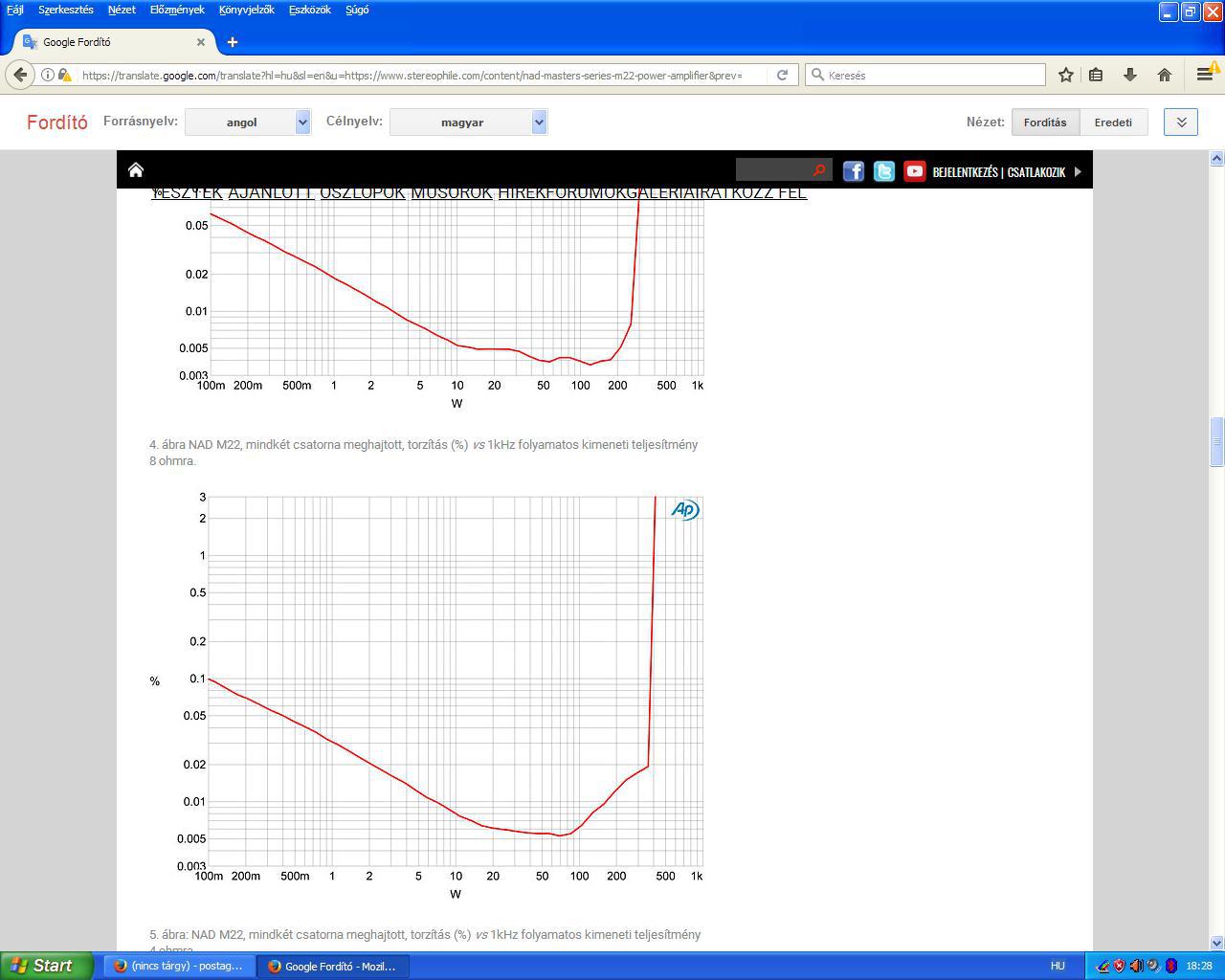Screen dimensions: 1225x980
Task: Click the Stereophile home icon
Action: (x=136, y=170)
